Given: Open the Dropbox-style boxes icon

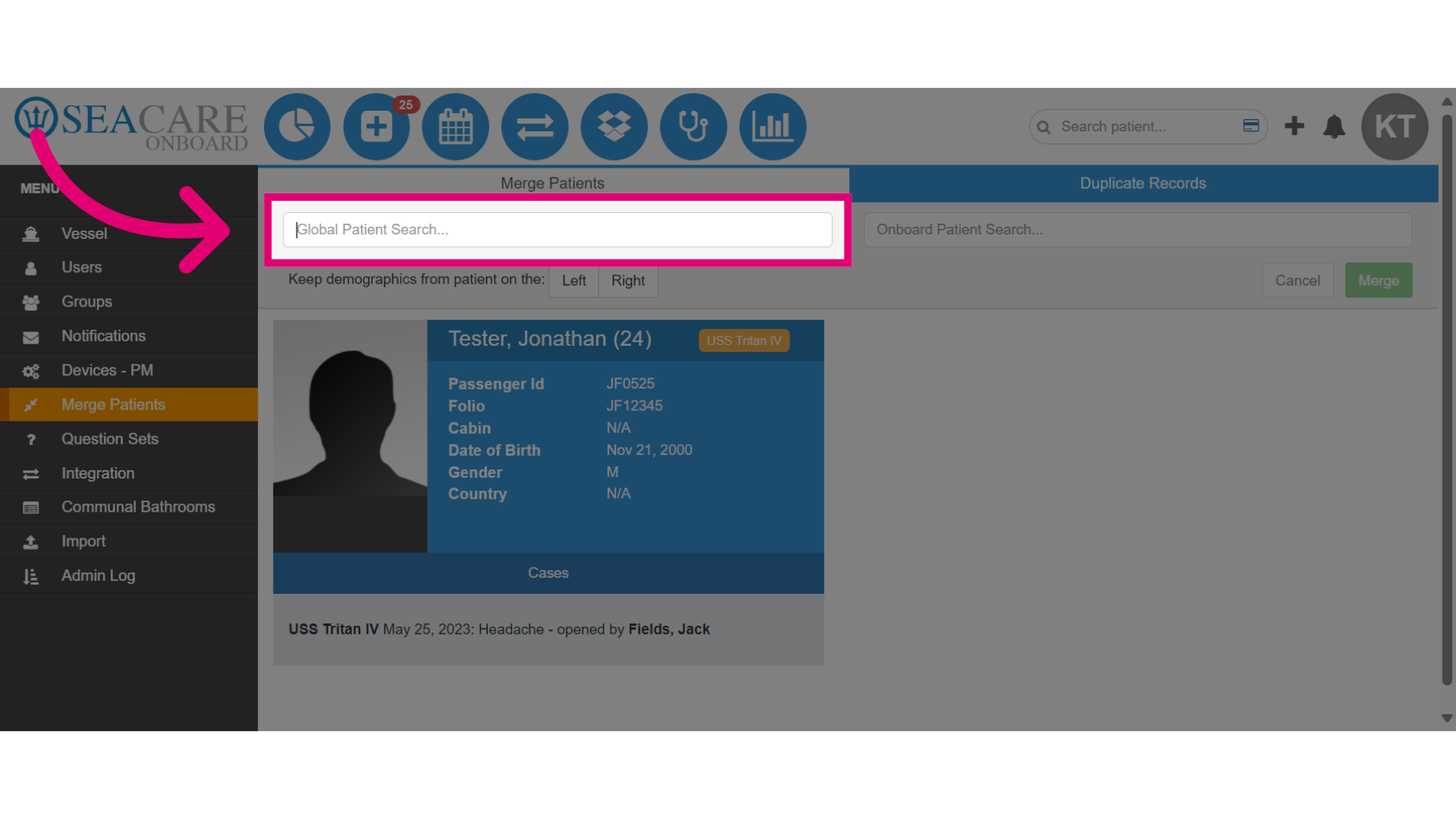Looking at the screenshot, I should pyautogui.click(x=614, y=127).
